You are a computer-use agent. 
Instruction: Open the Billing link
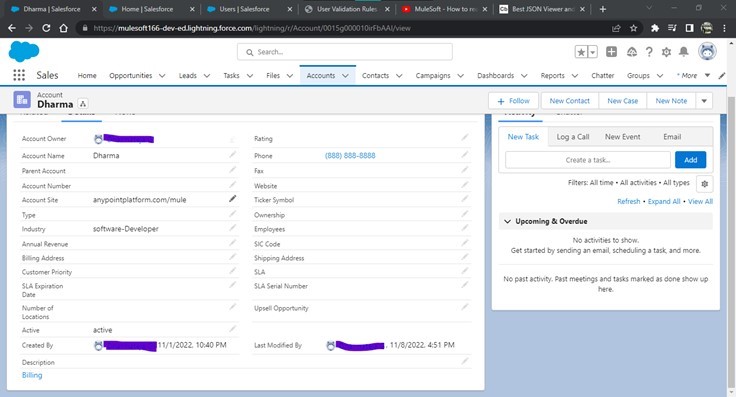[32, 375]
